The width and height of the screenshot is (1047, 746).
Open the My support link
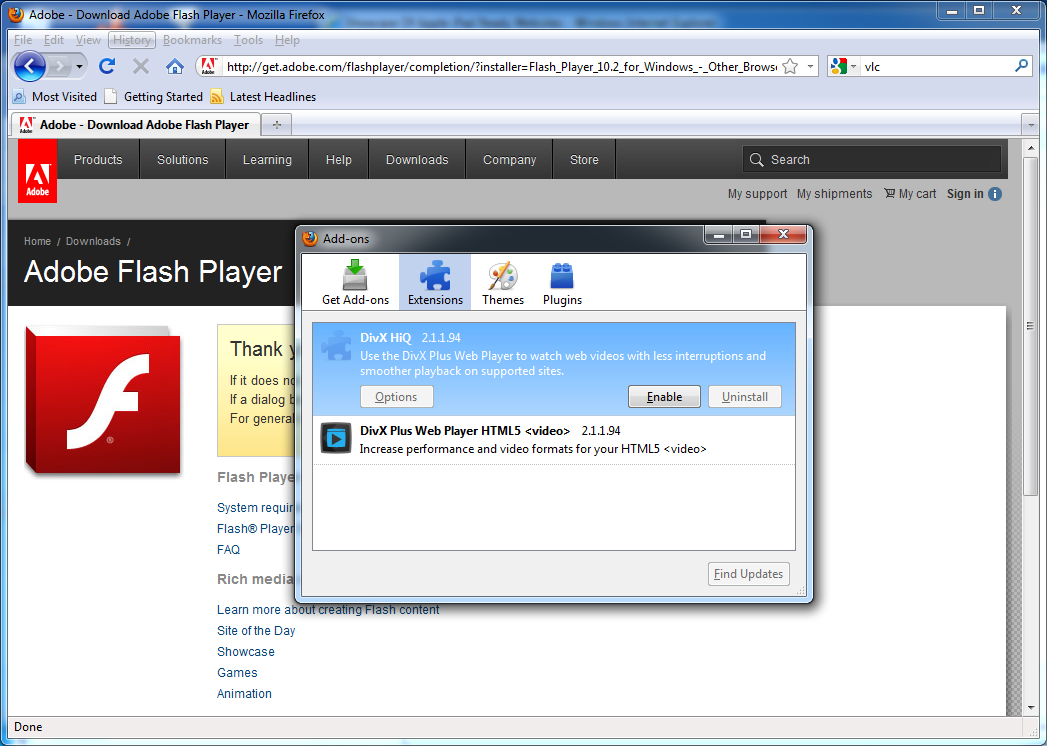757,194
